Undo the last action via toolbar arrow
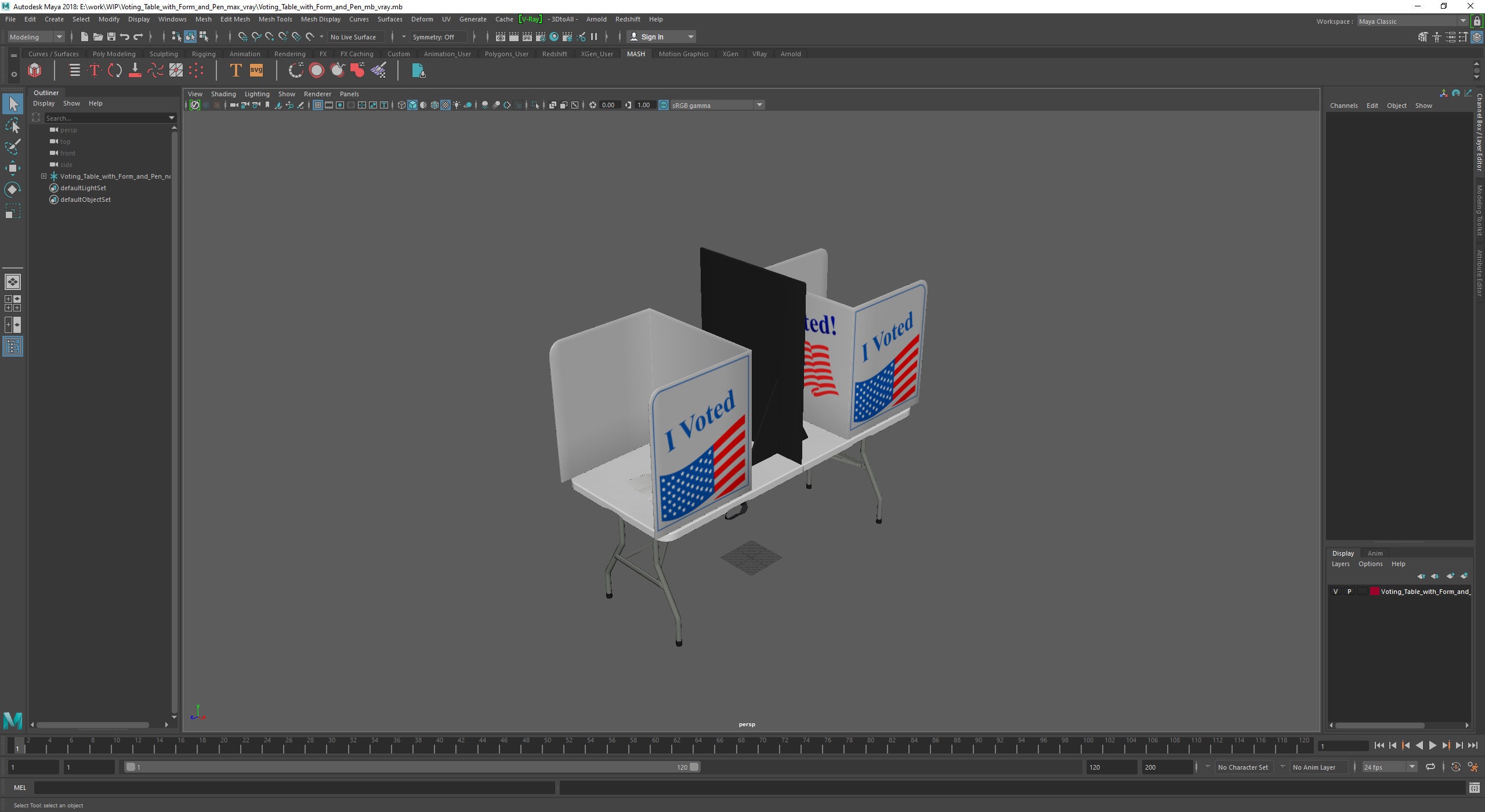Viewport: 1485px width, 812px height. pos(124,37)
